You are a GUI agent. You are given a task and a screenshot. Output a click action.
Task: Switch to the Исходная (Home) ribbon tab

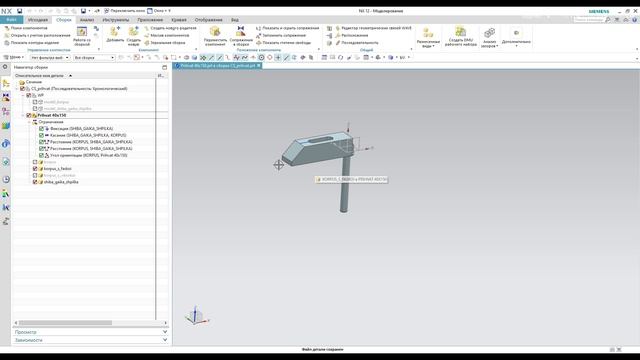click(x=38, y=20)
